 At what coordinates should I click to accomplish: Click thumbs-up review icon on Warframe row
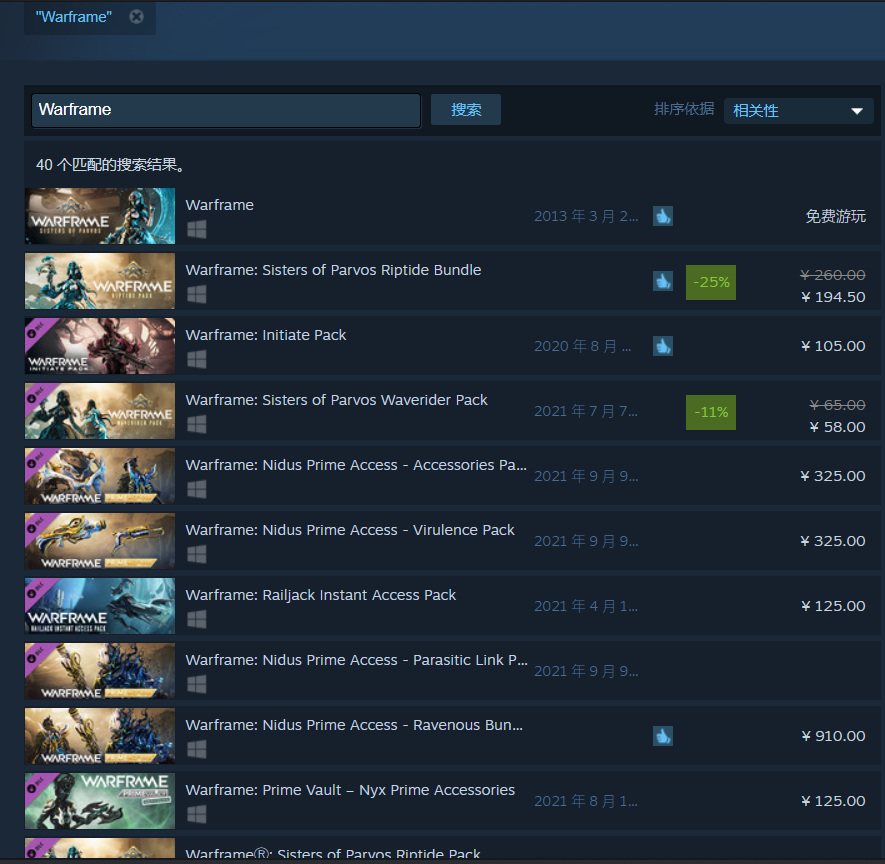click(663, 216)
